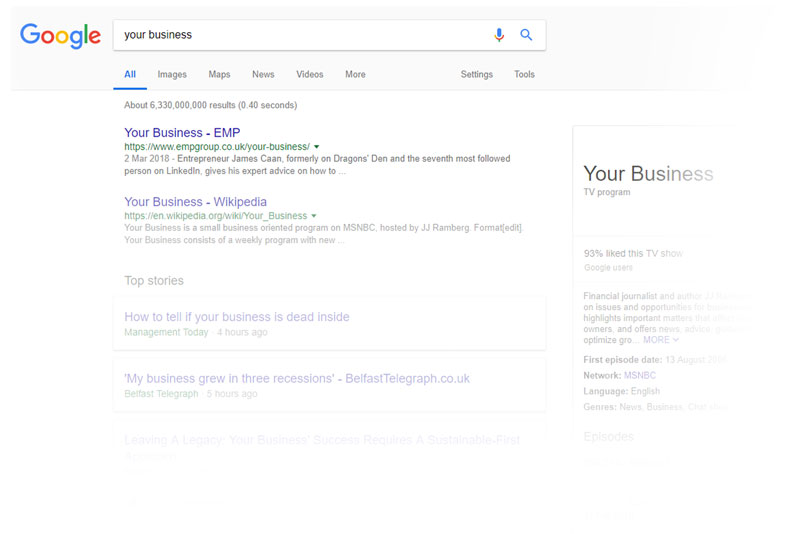This screenshot has width=800, height=534.
Task: Click the MSNBC network link
Action: click(640, 375)
